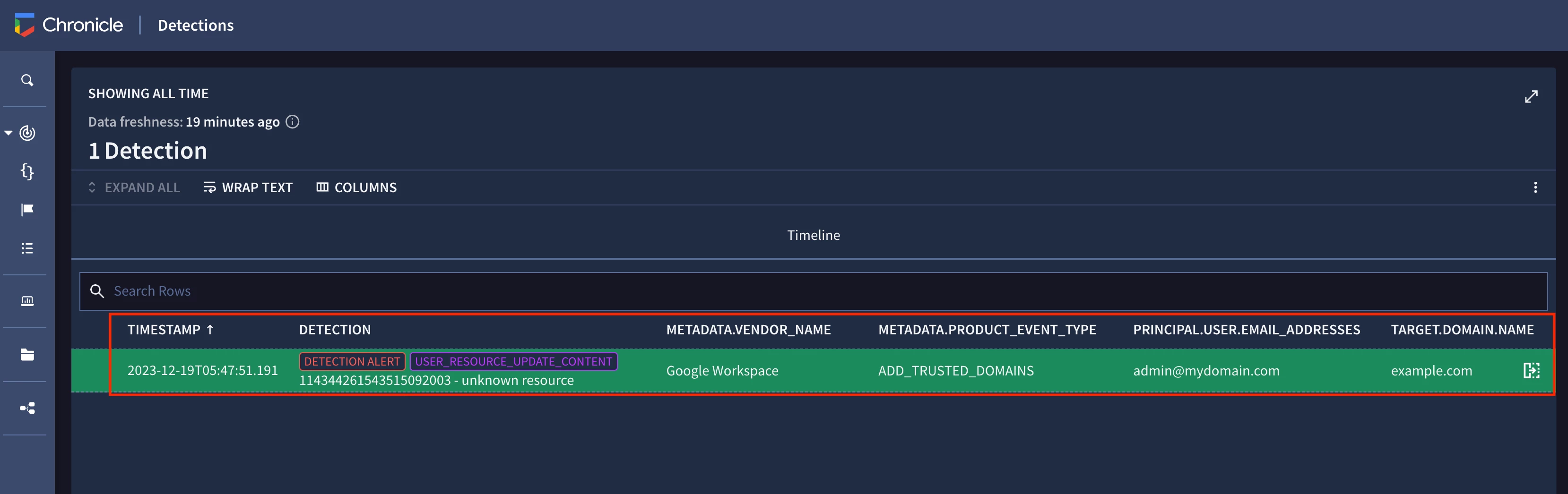
Task: Click example.com cell
Action: 1431,370
